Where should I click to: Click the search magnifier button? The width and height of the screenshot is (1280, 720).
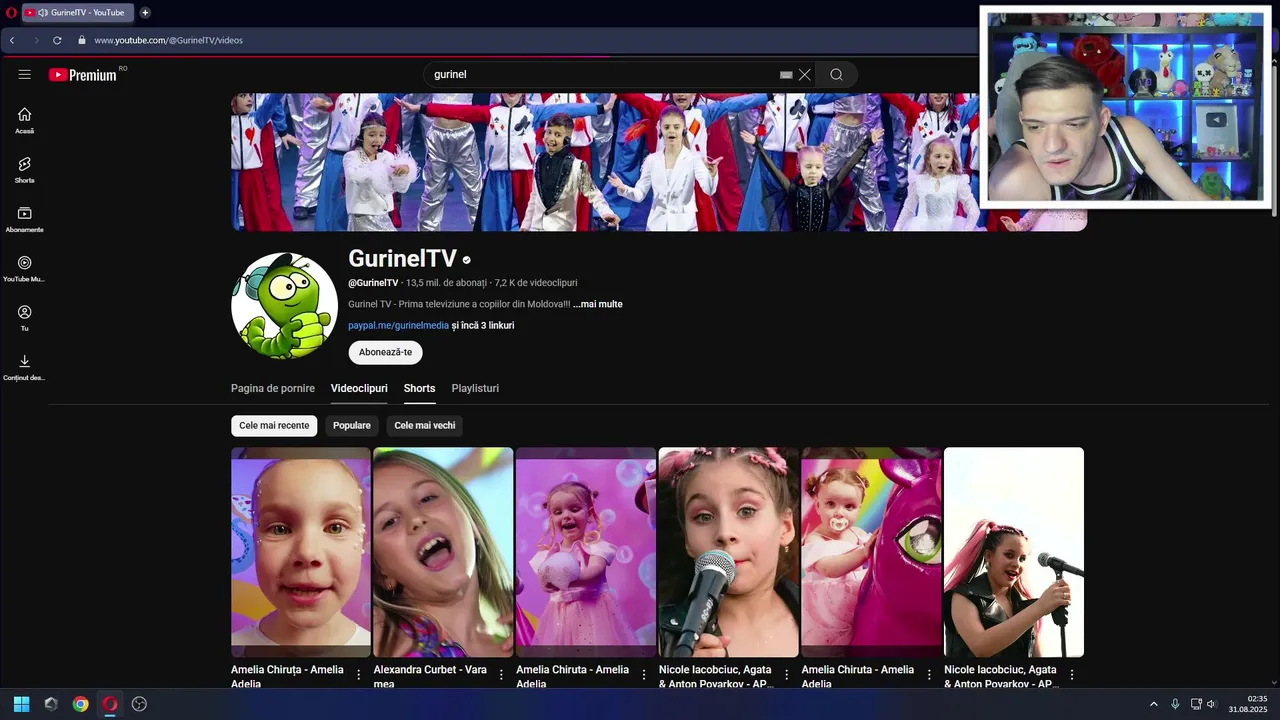tap(836, 74)
